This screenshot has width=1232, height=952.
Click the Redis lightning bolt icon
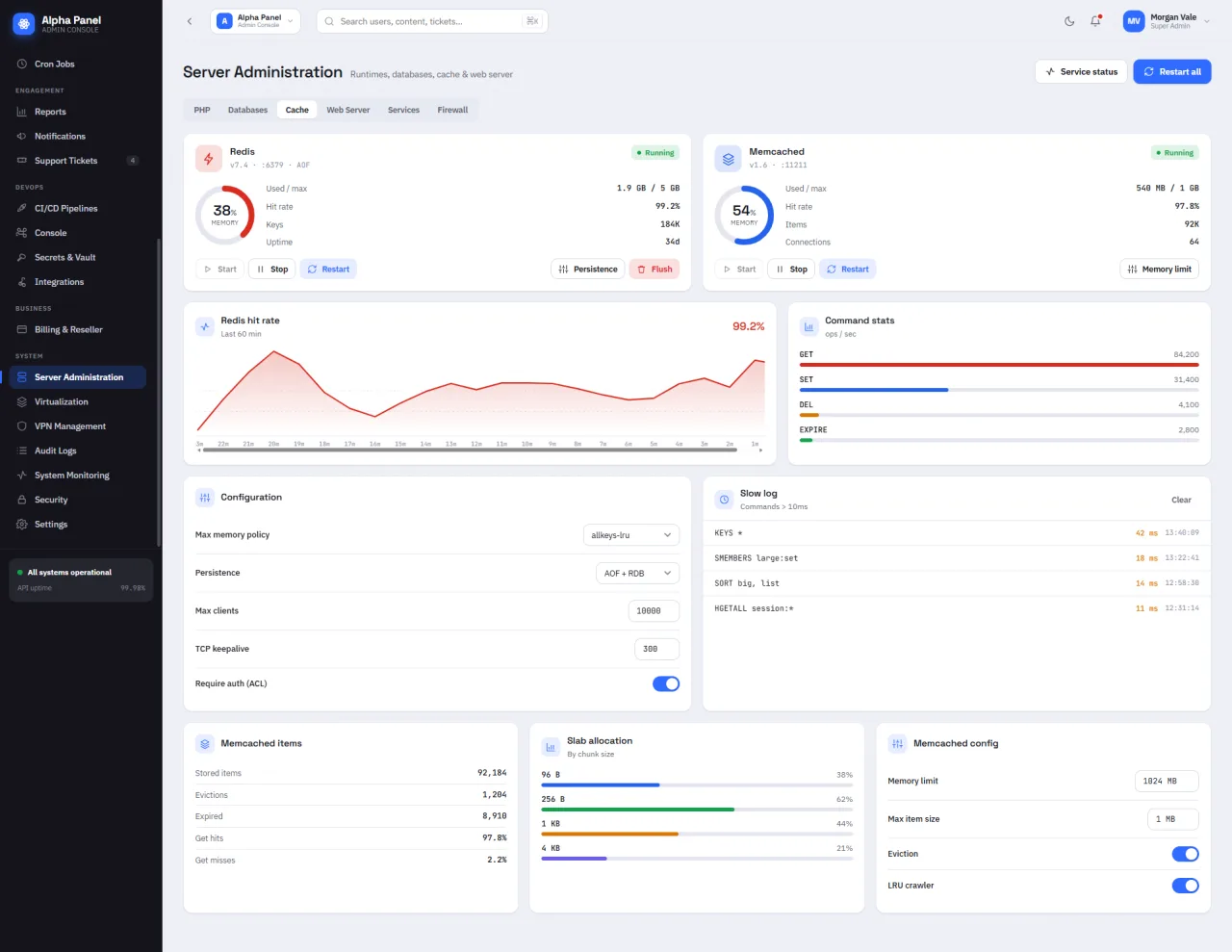click(209, 159)
